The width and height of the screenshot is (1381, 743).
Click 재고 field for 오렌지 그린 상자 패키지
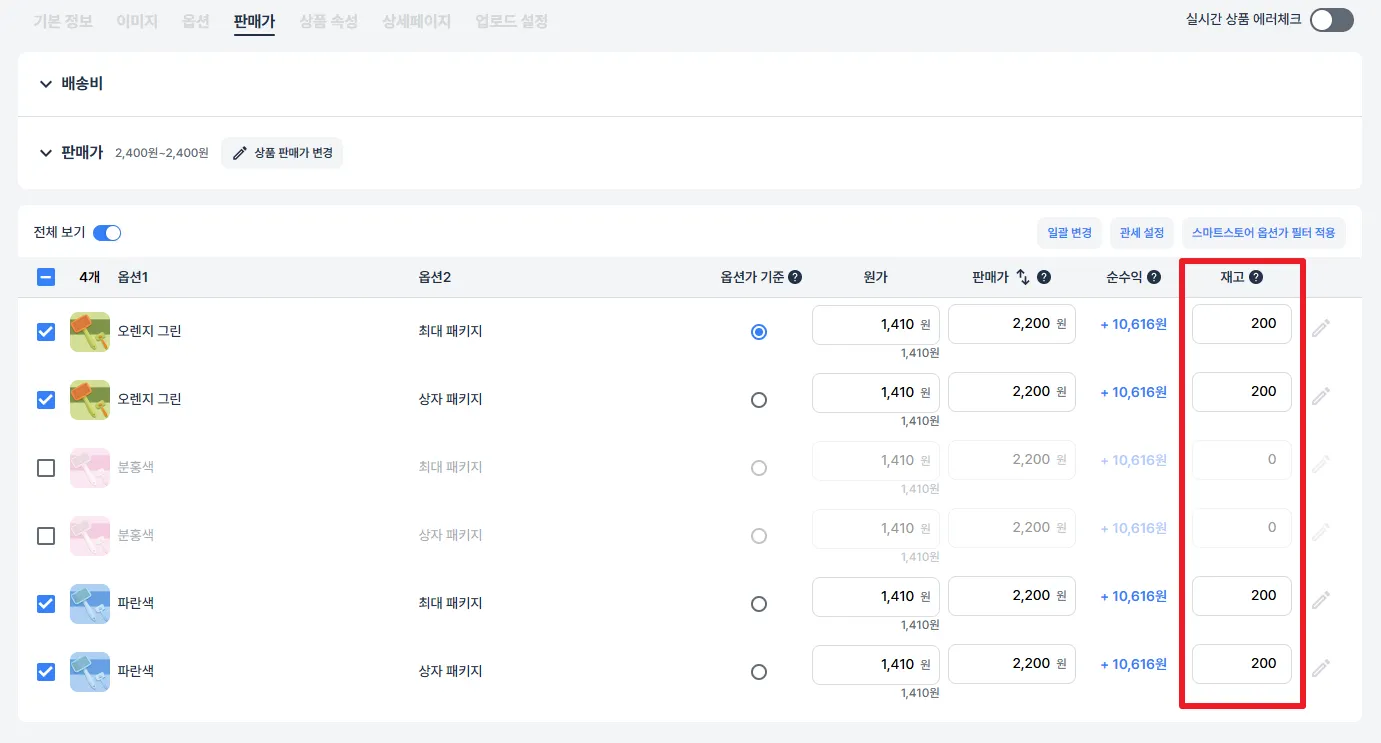click(1242, 392)
